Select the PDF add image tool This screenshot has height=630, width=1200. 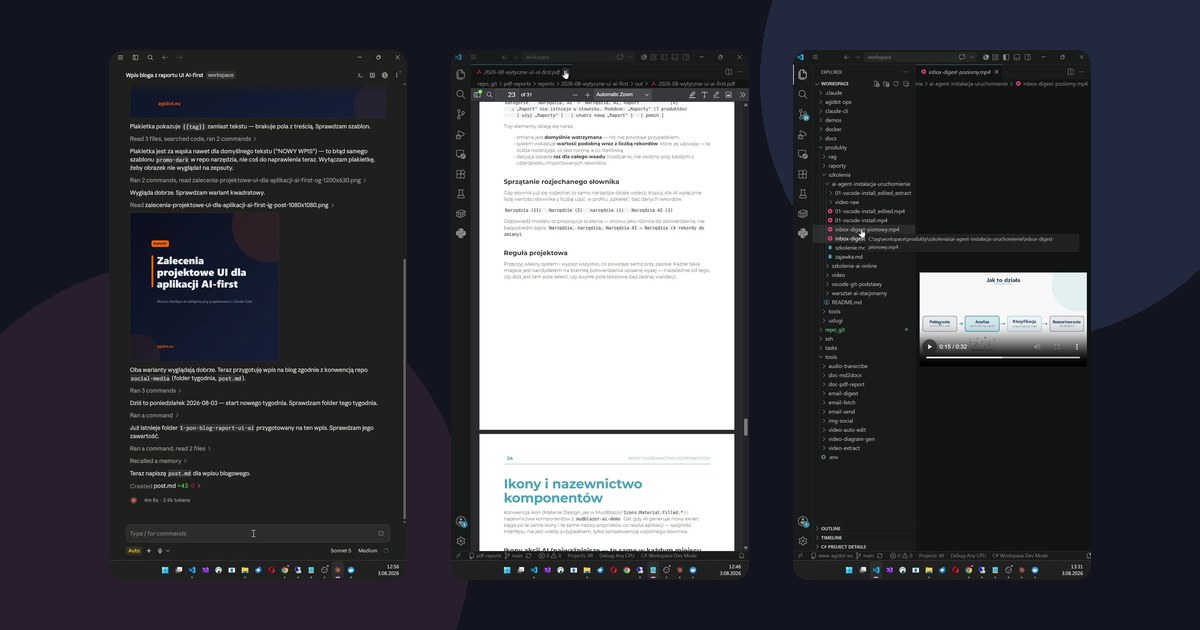(728, 94)
